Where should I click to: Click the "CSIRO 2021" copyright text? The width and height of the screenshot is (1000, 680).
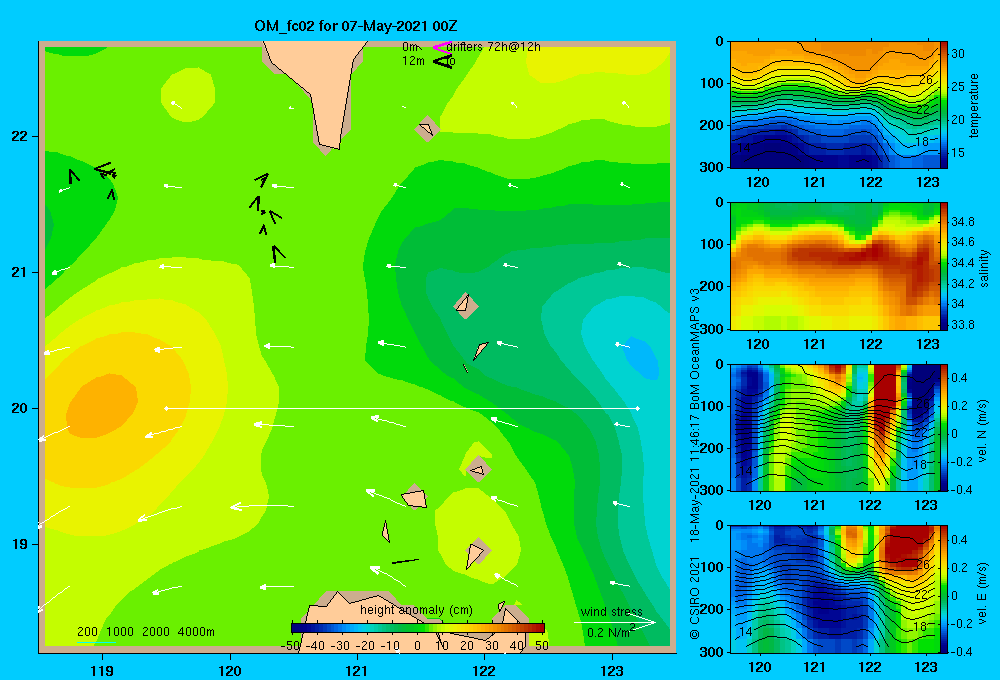coord(695,598)
